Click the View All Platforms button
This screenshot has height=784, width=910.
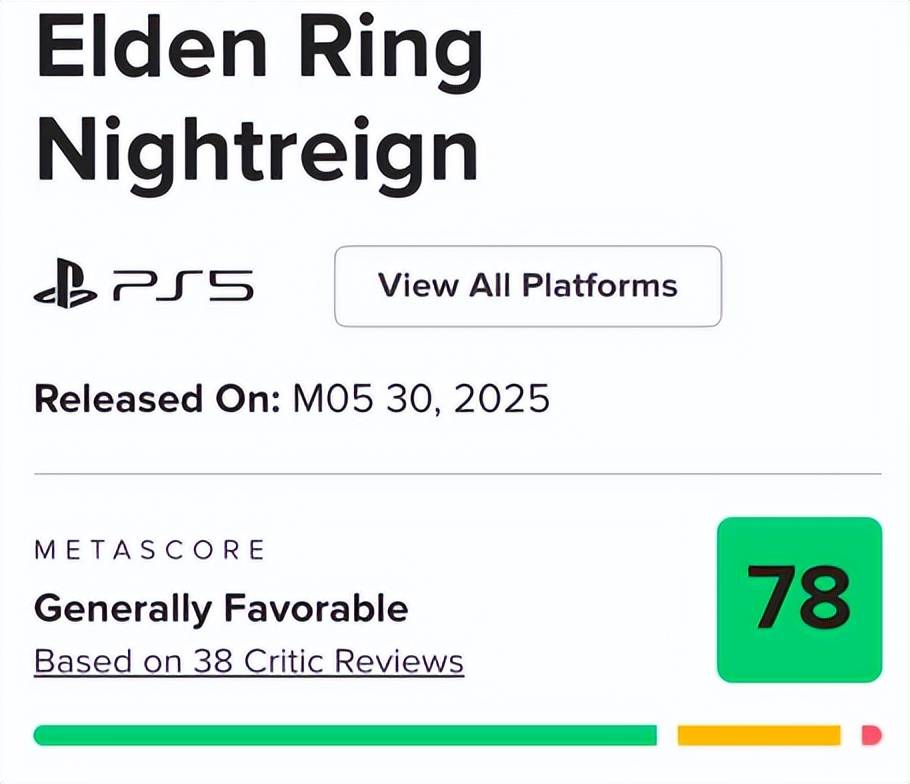point(528,286)
